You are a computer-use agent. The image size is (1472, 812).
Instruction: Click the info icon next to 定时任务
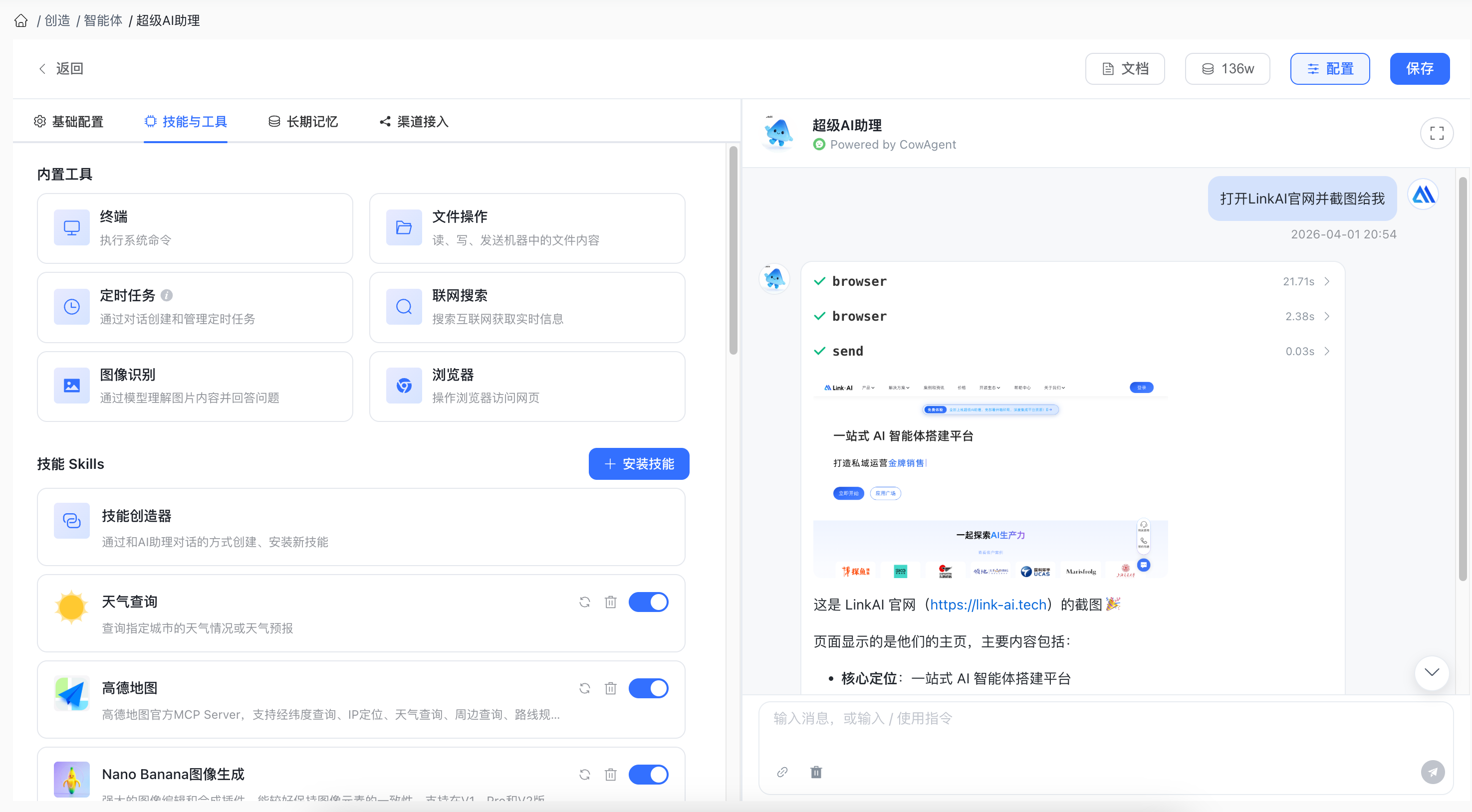point(167,295)
